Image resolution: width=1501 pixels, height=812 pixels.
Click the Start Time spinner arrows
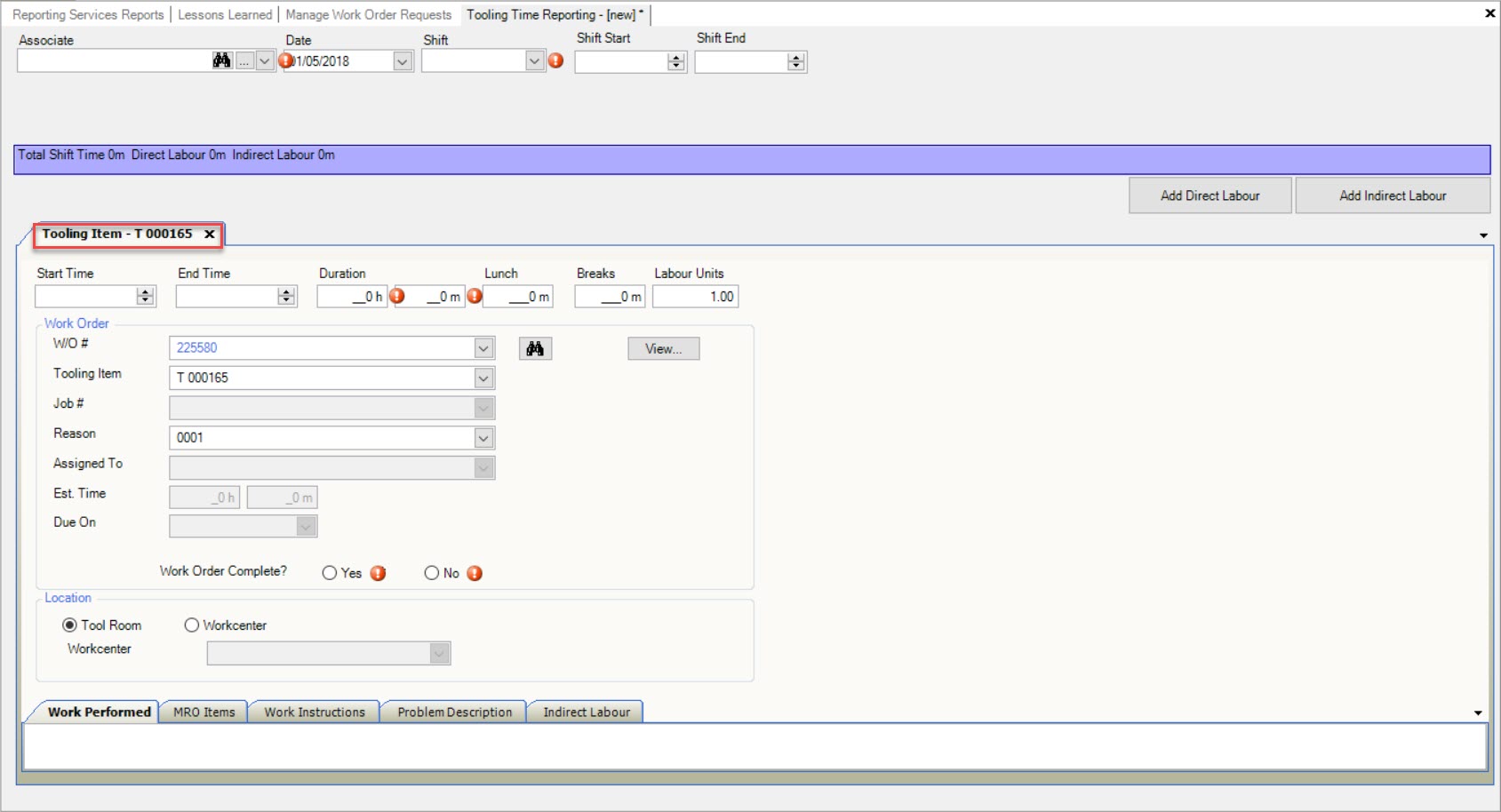coord(146,296)
